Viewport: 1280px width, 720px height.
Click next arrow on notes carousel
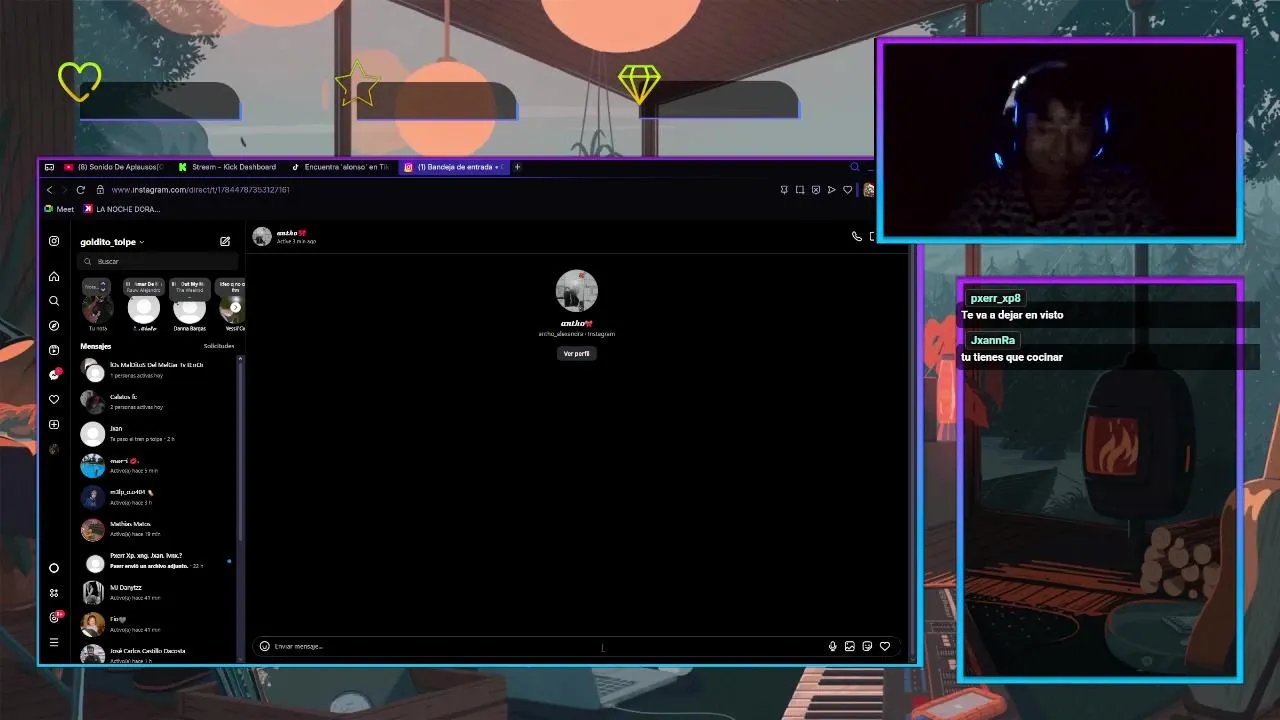[236, 306]
